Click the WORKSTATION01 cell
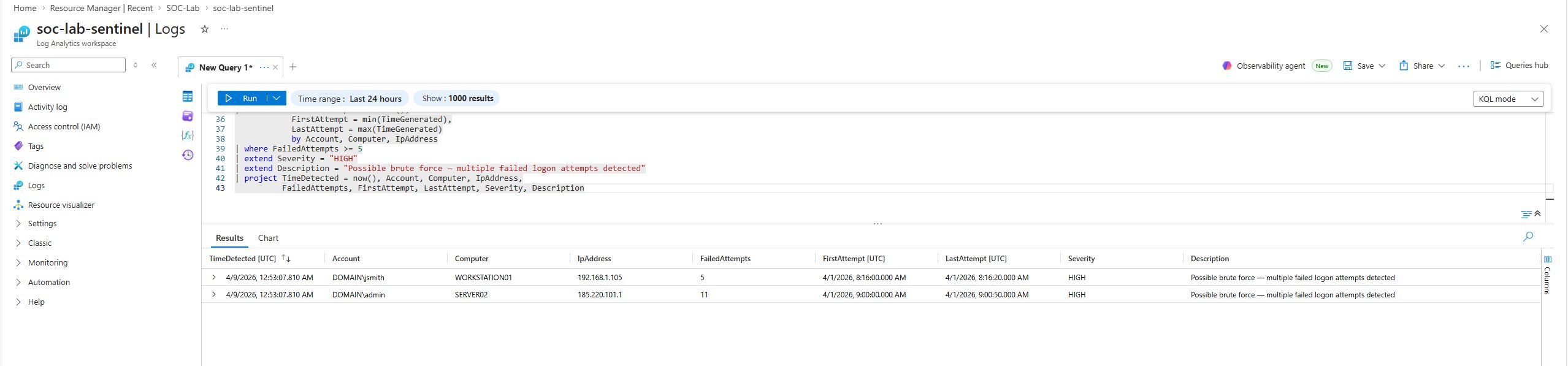Image resolution: width=1568 pixels, height=366 pixels. pos(483,278)
